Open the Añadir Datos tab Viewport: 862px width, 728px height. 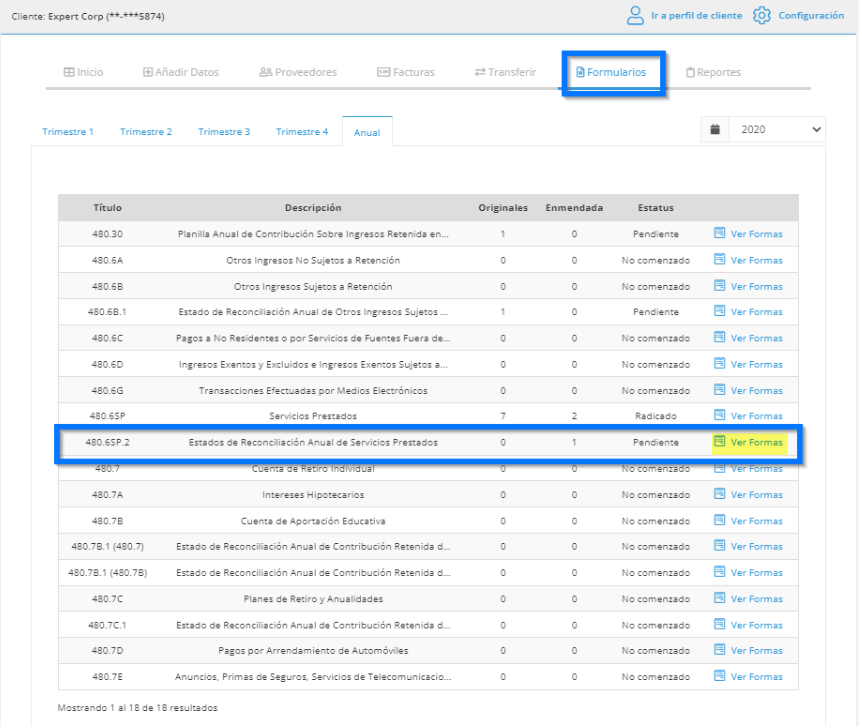(181, 72)
